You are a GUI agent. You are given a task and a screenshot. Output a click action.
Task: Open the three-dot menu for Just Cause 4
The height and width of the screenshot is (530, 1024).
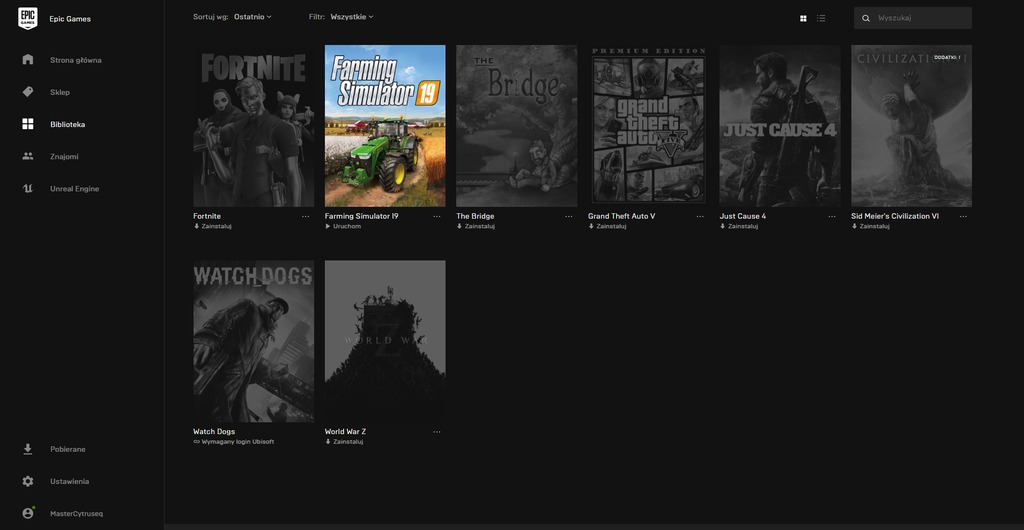(x=832, y=216)
